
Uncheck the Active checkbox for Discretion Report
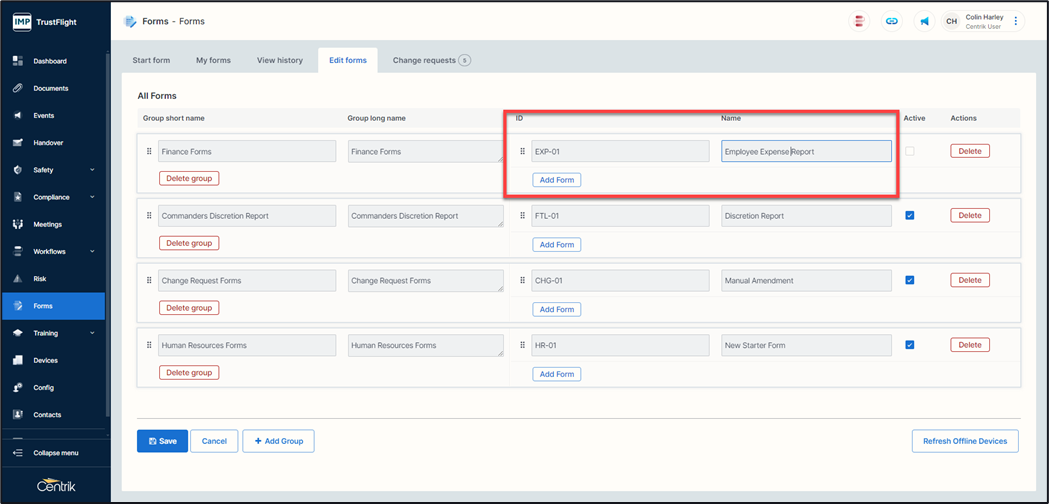(x=910, y=215)
